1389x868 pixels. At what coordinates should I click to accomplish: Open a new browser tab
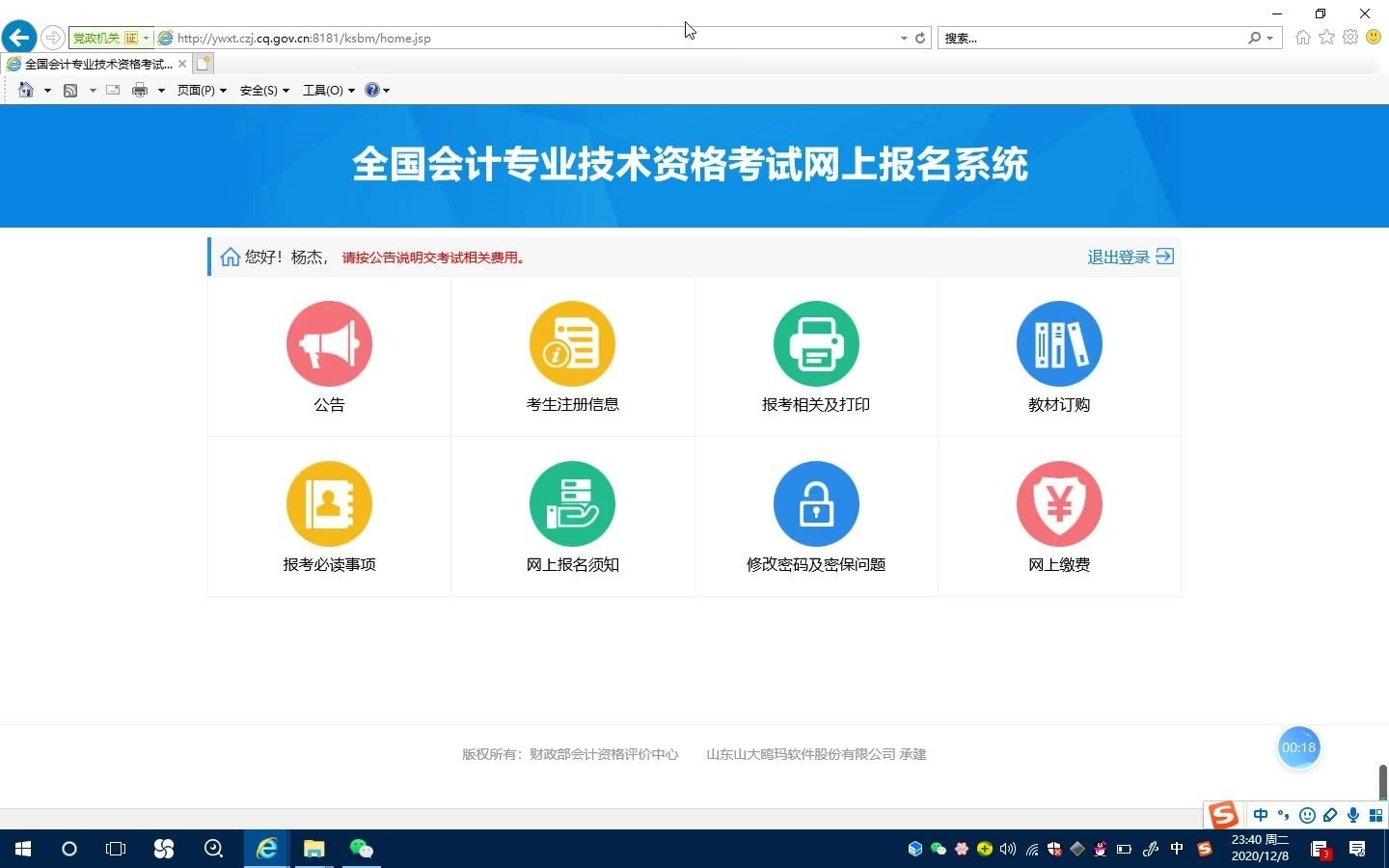point(204,62)
